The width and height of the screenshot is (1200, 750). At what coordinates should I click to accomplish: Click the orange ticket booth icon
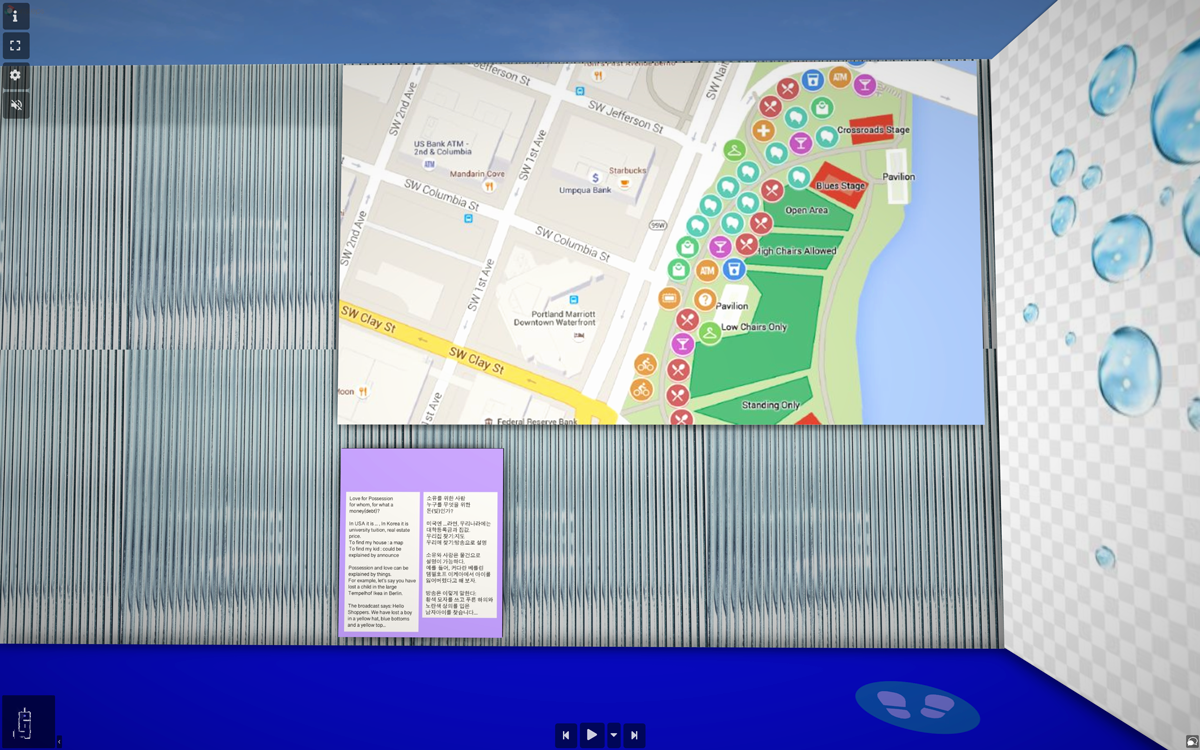pyautogui.click(x=669, y=298)
